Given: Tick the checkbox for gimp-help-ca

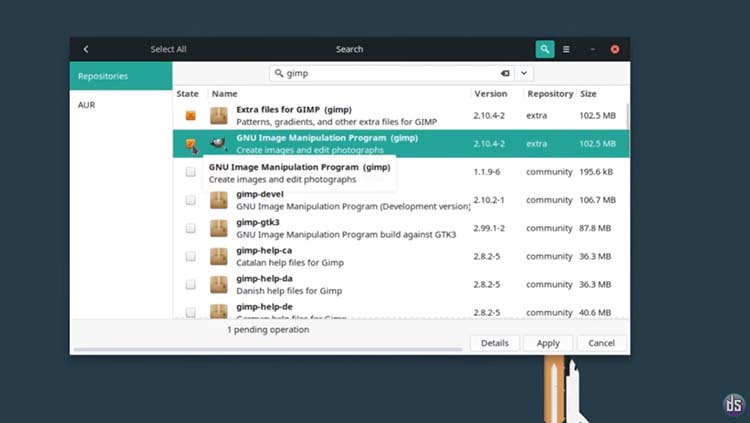Looking at the screenshot, I should [190, 256].
